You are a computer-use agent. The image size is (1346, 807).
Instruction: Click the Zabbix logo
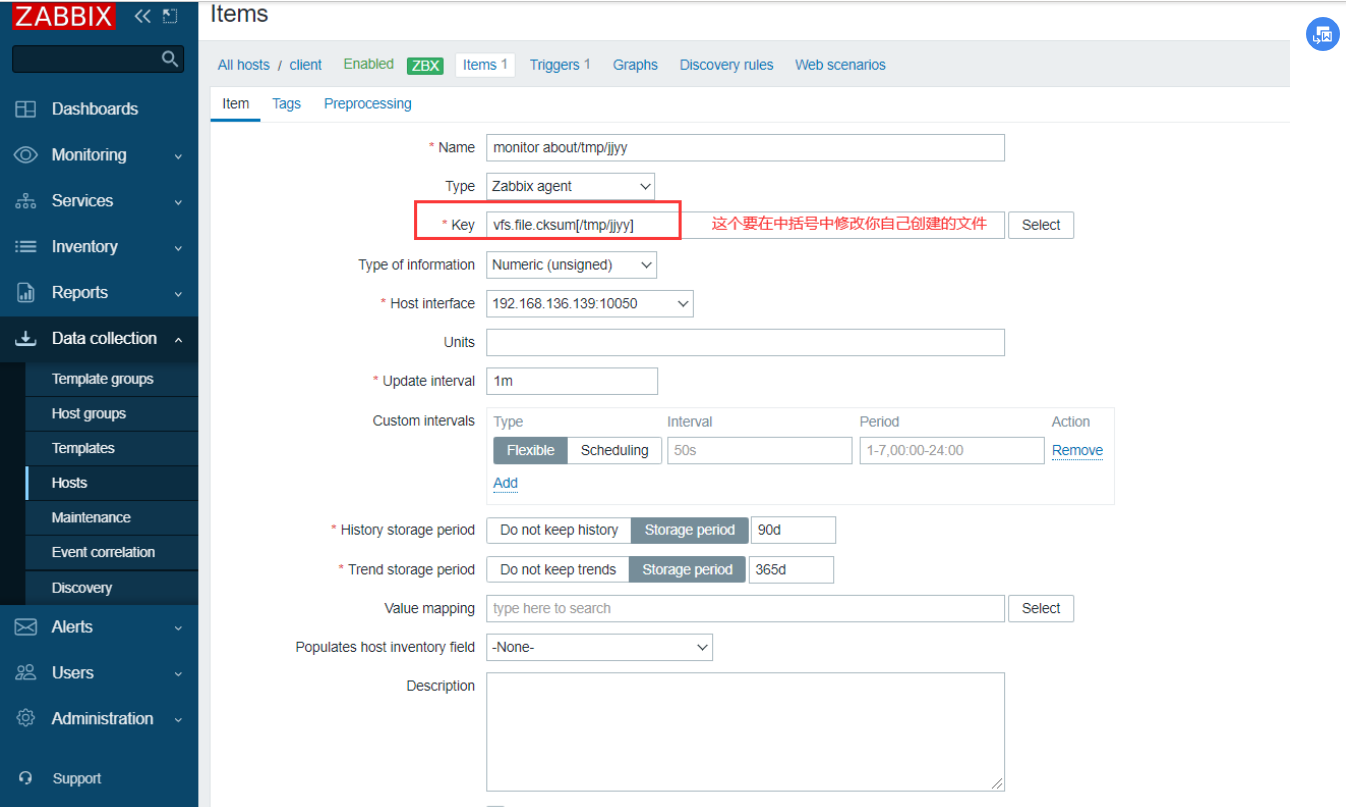(x=64, y=15)
